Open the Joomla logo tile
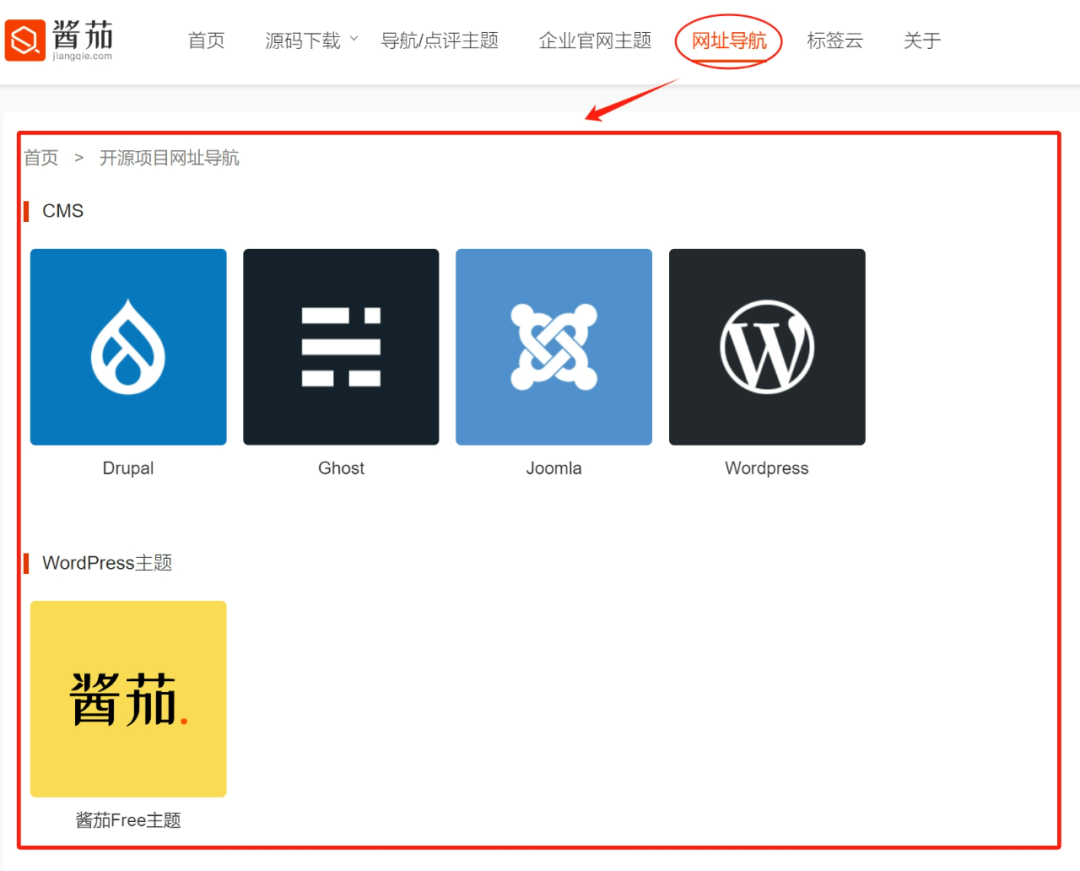This screenshot has width=1080, height=871. tap(554, 347)
